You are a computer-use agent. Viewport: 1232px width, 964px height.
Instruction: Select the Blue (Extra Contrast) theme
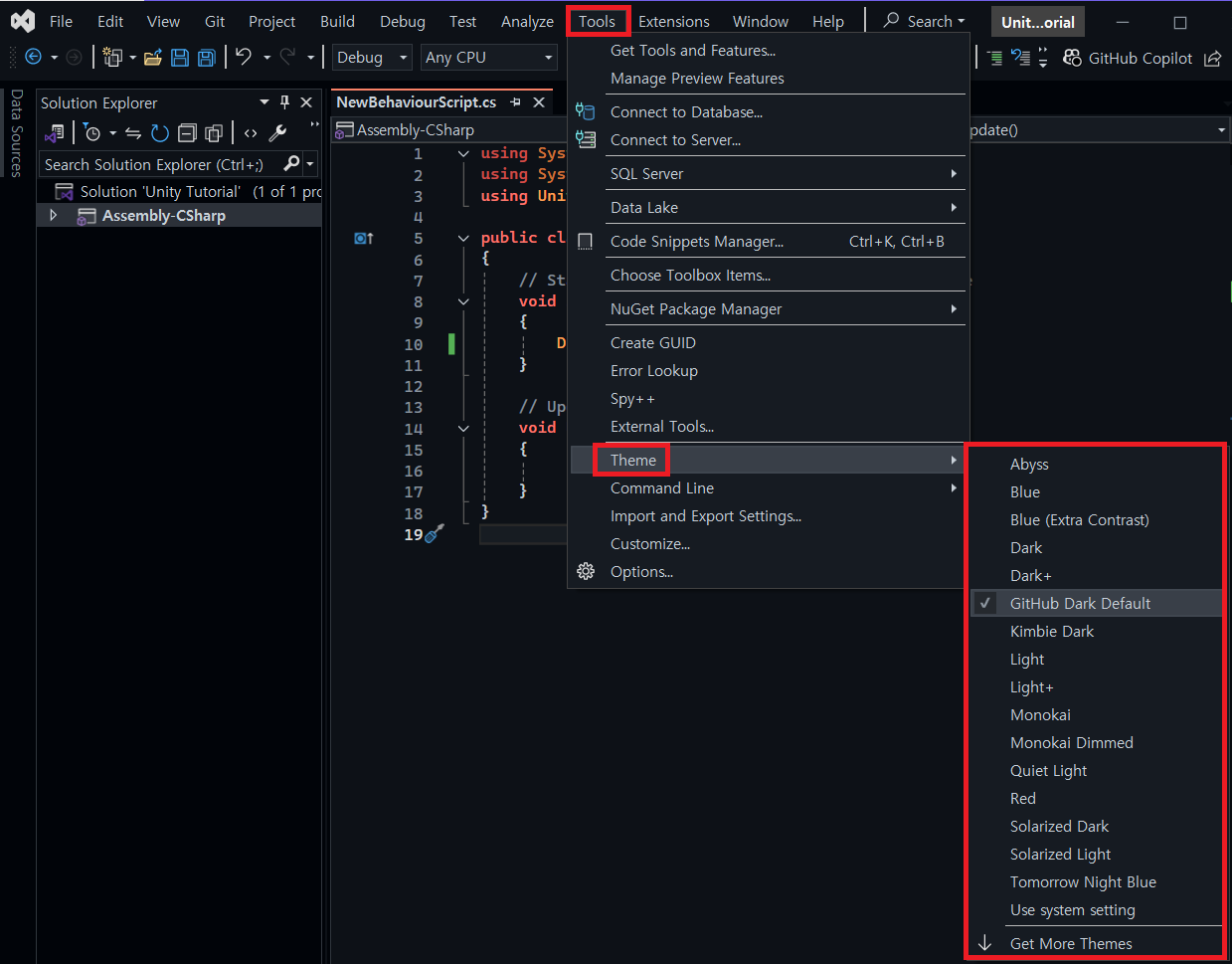[1096, 519]
